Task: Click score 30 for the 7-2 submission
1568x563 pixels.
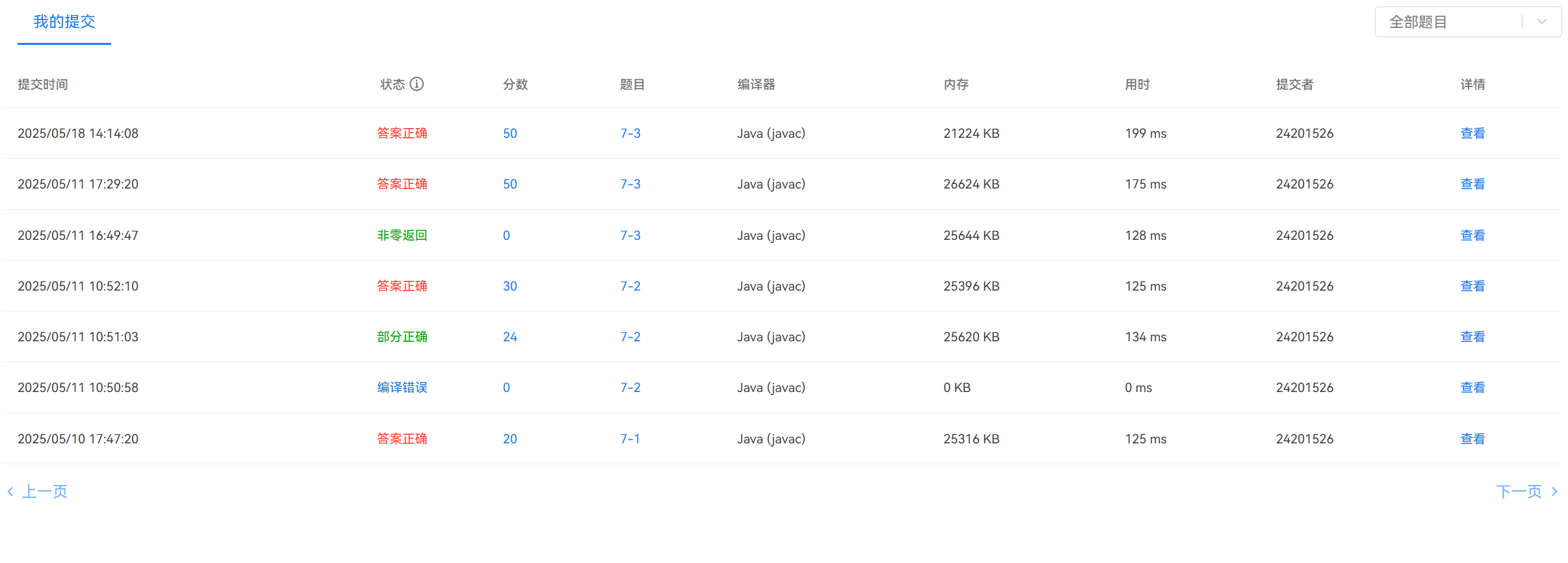Action: pos(510,286)
